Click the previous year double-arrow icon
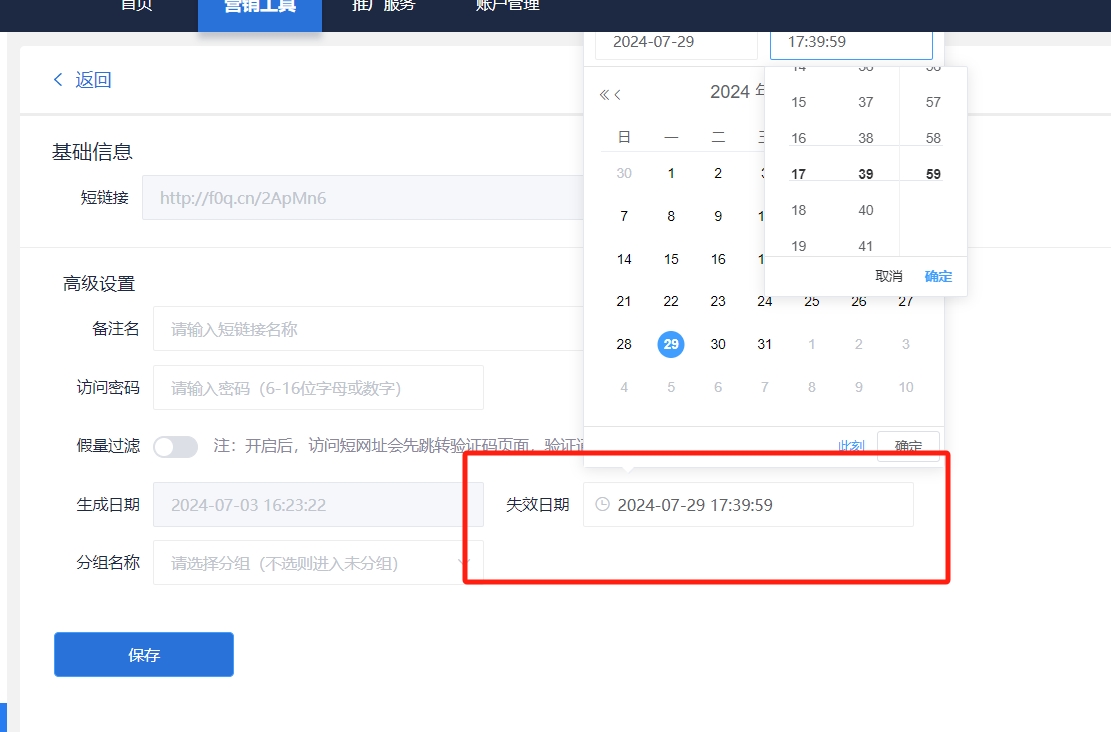 pos(604,95)
